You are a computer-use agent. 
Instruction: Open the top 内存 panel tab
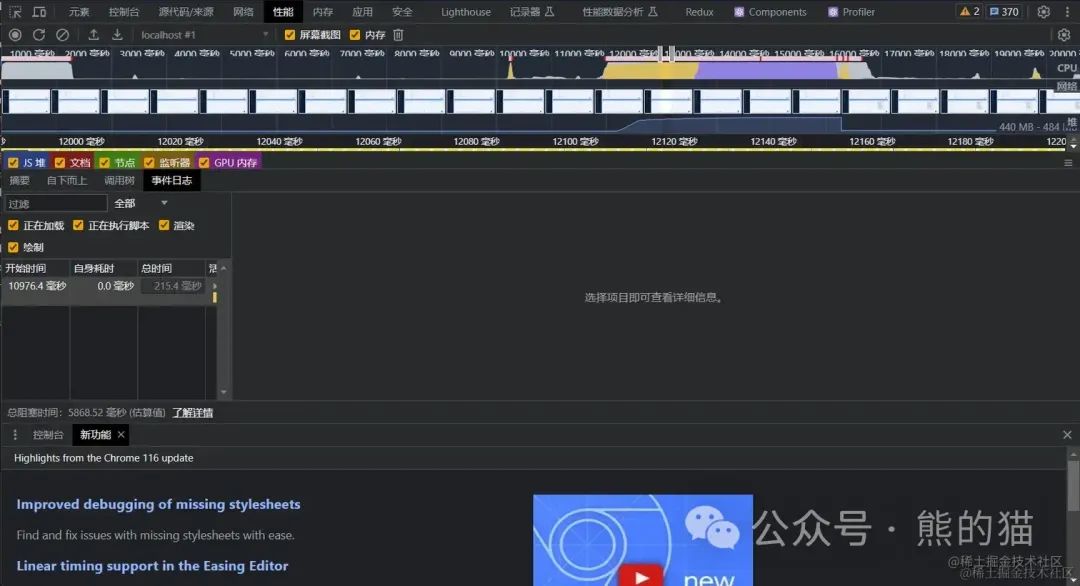322,12
